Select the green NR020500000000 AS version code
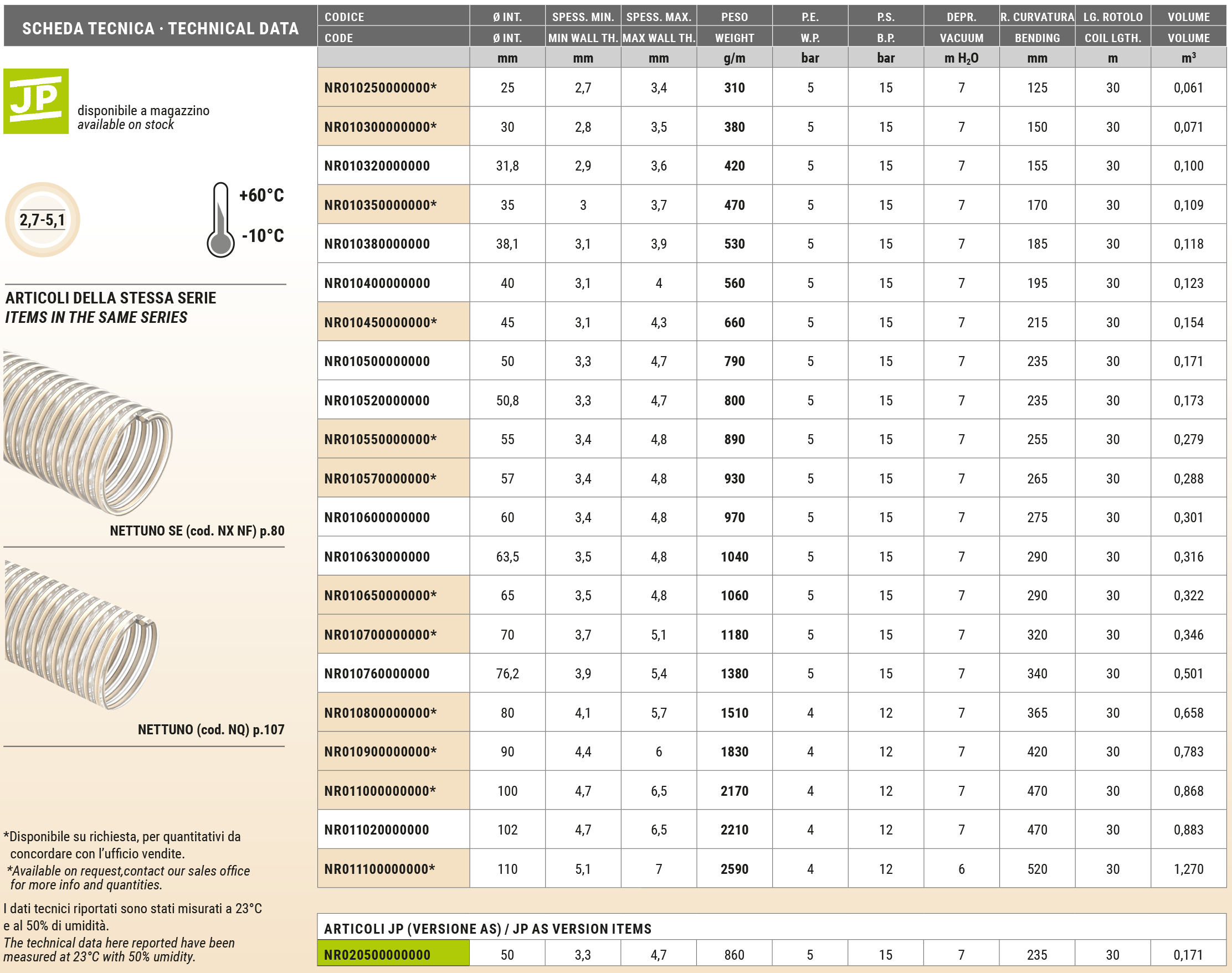The height and width of the screenshot is (973, 1232). pos(377,955)
